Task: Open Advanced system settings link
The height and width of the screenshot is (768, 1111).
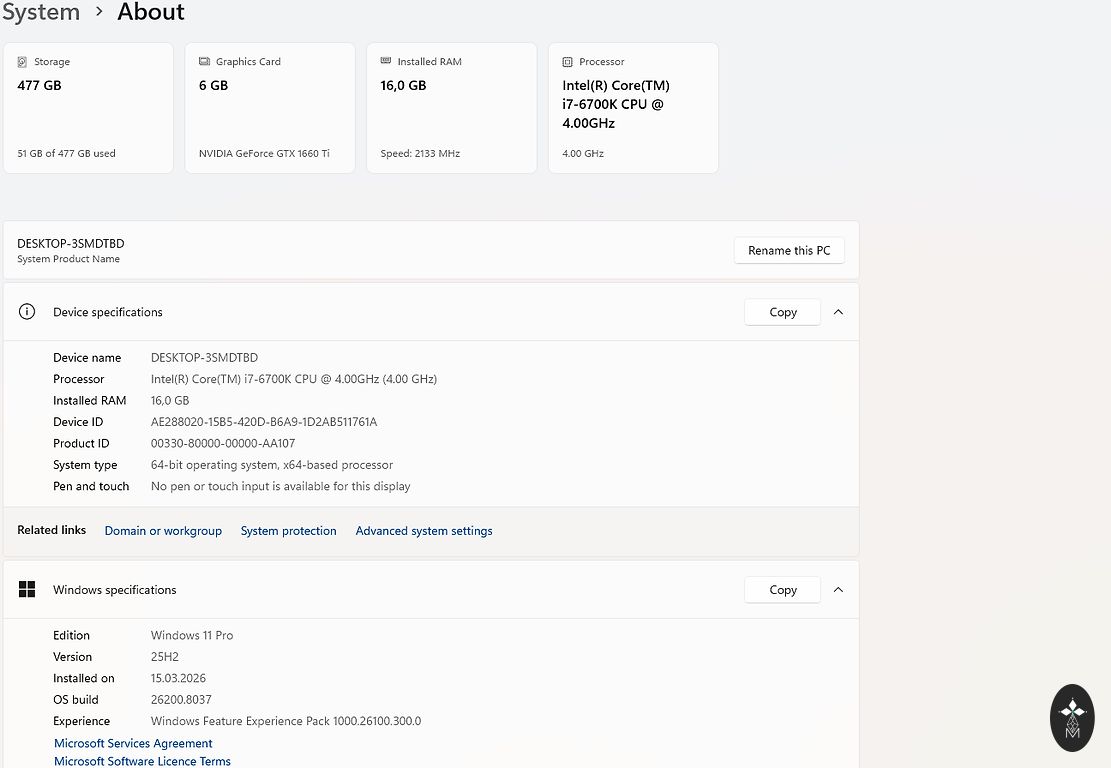Action: coord(424,531)
